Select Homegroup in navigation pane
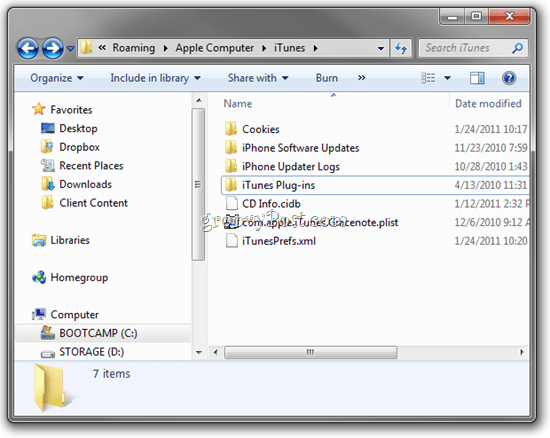550x438 pixels. point(79,277)
